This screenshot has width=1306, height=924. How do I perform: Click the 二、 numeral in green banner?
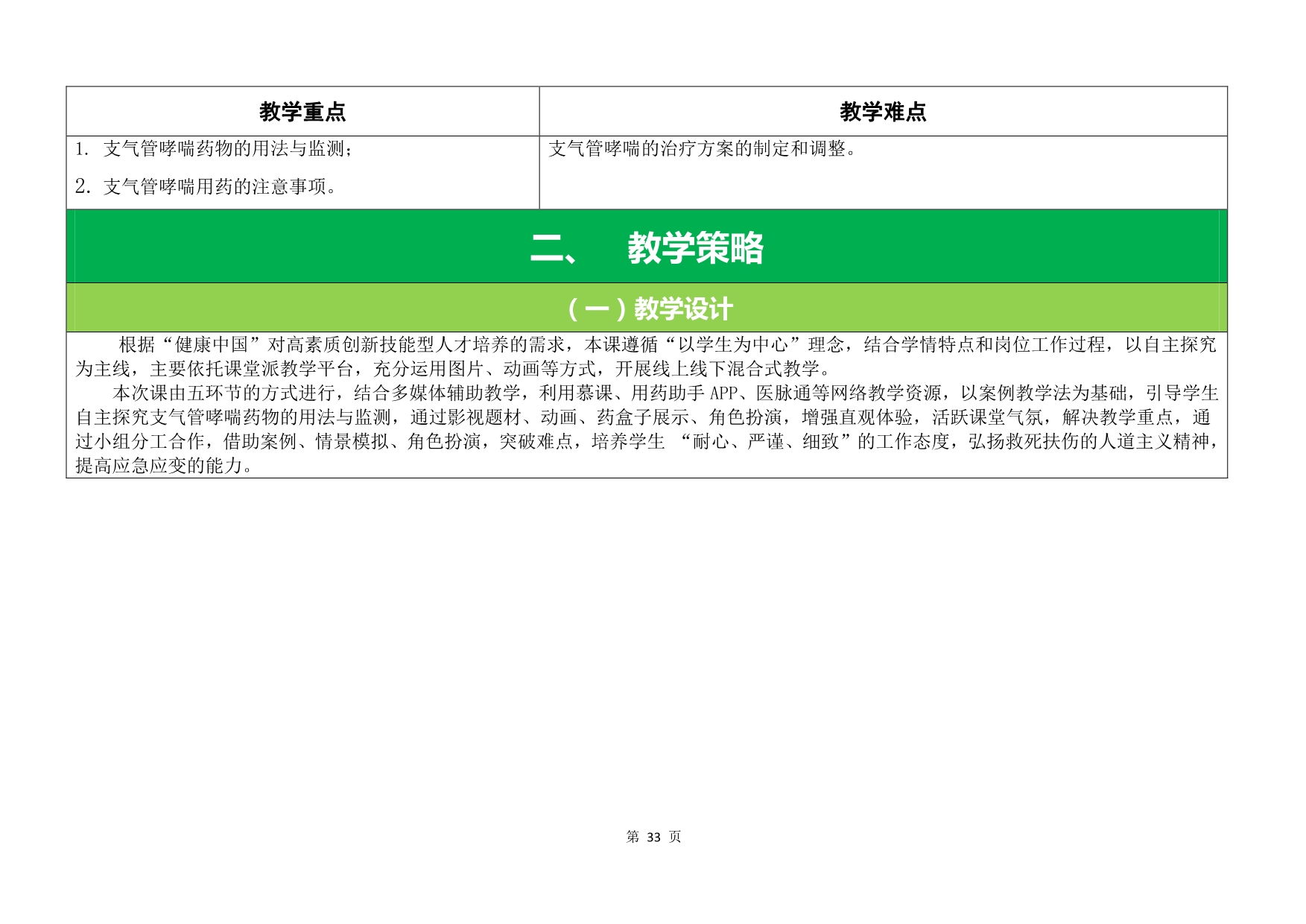553,248
